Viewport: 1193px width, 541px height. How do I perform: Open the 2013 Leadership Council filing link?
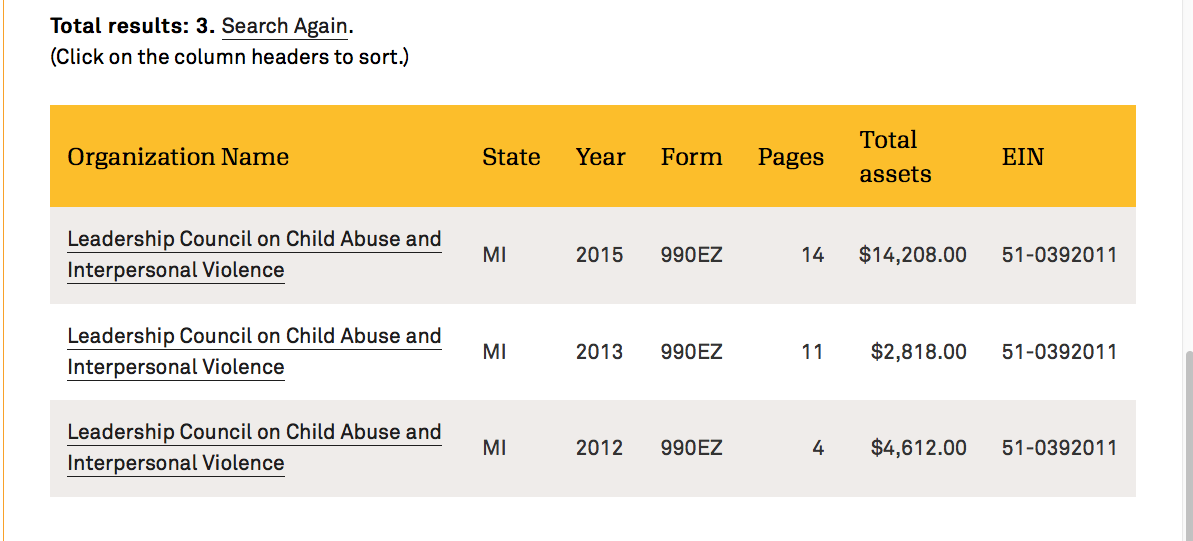click(254, 337)
